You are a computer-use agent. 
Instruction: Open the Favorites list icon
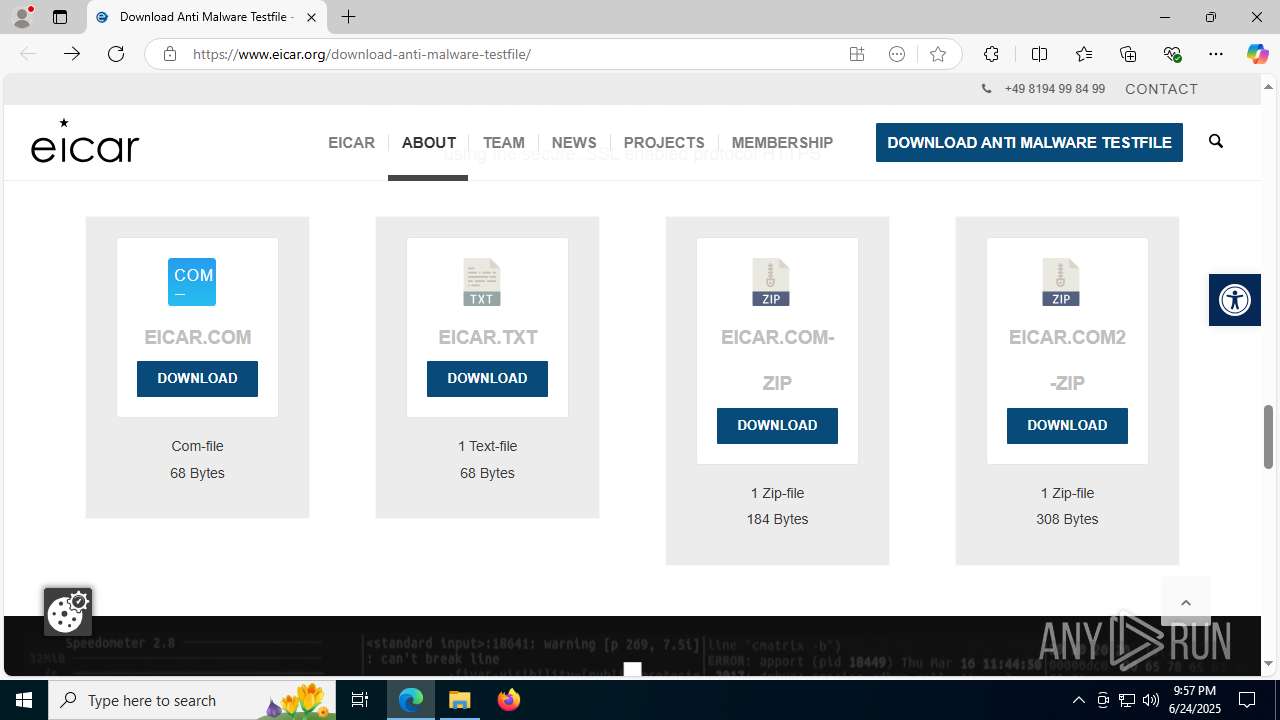1084,54
